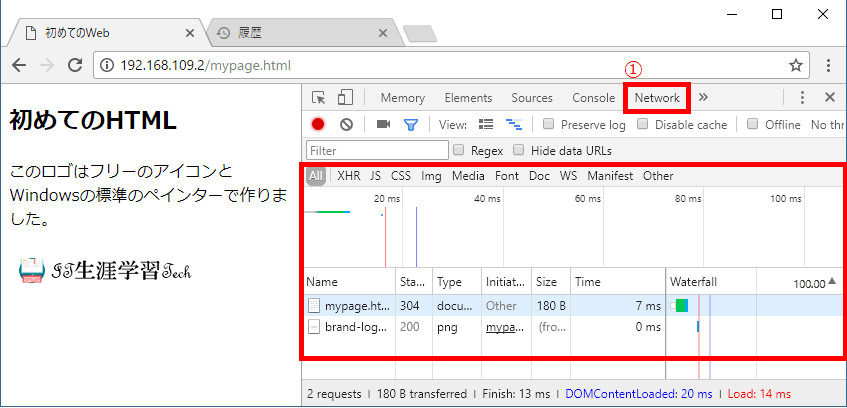Sort by the Type column header

click(457, 282)
